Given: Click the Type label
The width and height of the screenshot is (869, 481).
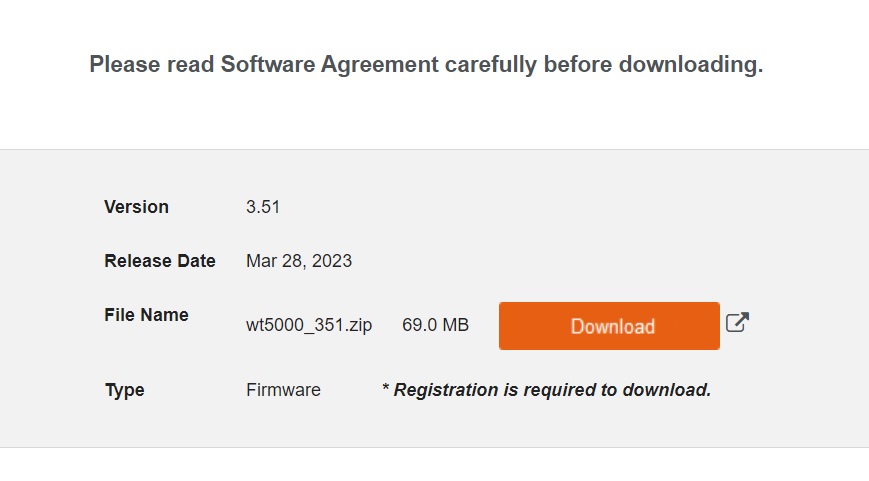Looking at the screenshot, I should [125, 390].
